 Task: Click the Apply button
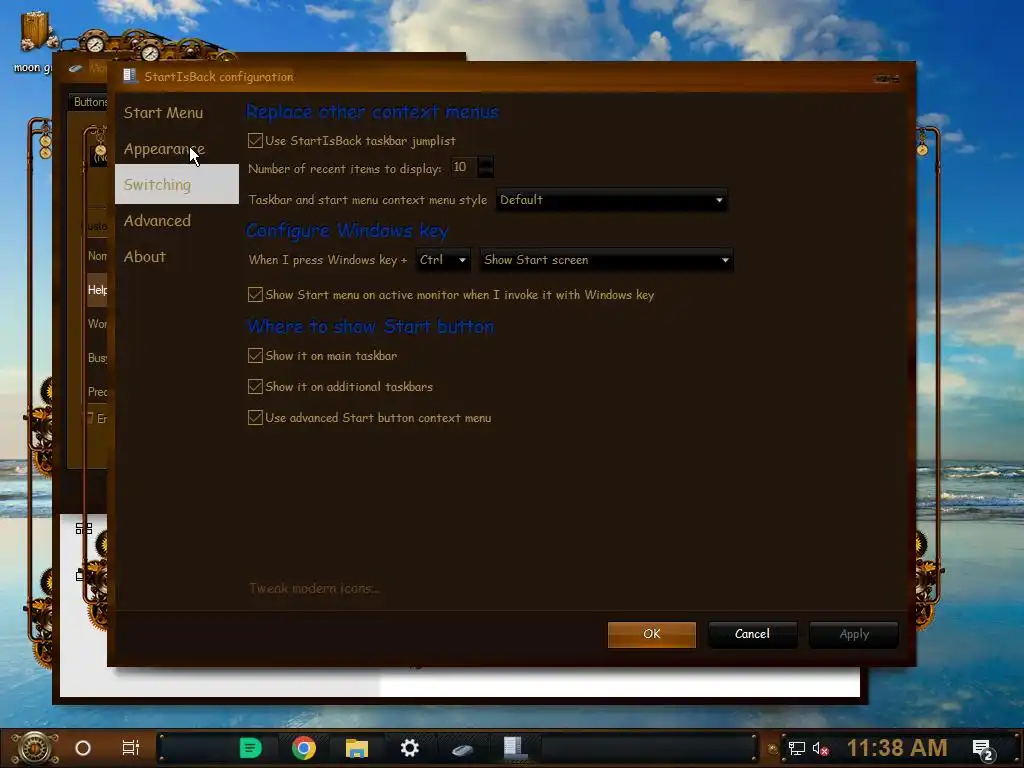pos(854,634)
